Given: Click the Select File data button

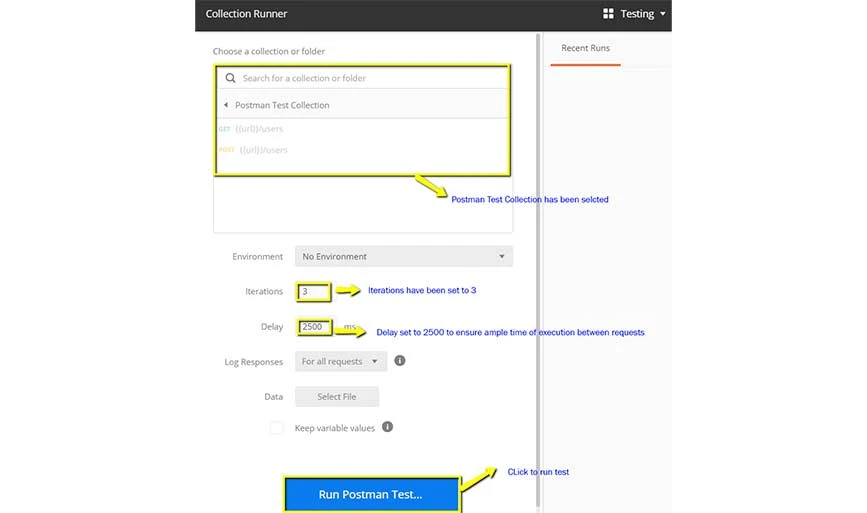Looking at the screenshot, I should (x=337, y=396).
